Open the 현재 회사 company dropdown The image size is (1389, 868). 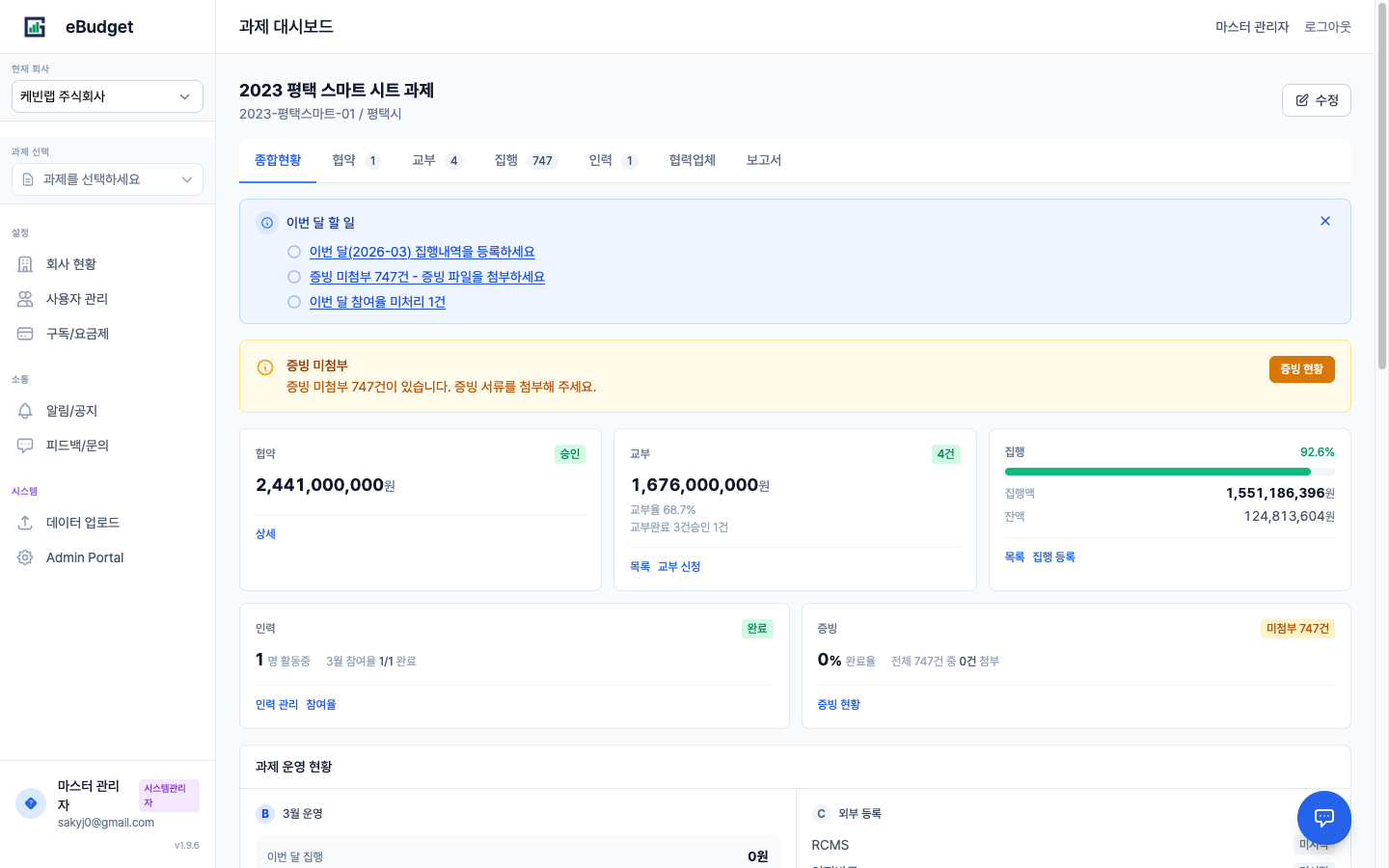(x=106, y=96)
